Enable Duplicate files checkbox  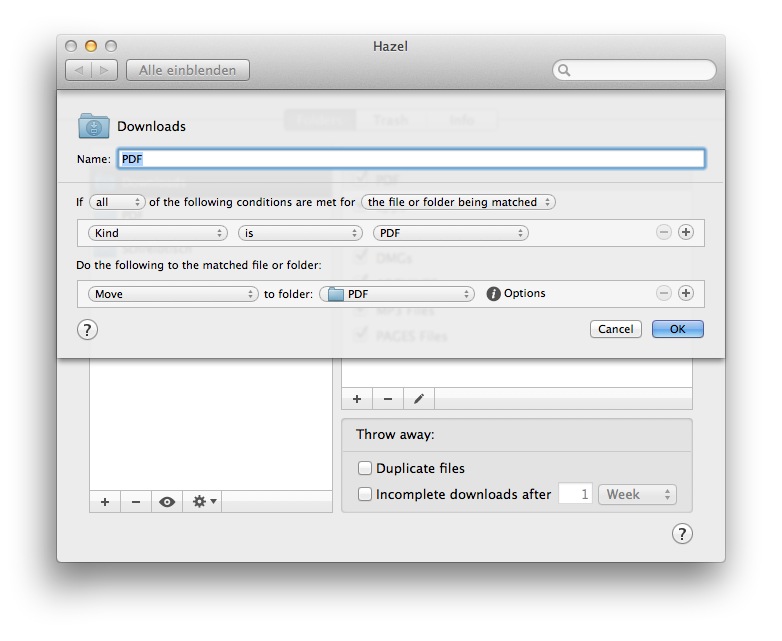pyautogui.click(x=365, y=468)
